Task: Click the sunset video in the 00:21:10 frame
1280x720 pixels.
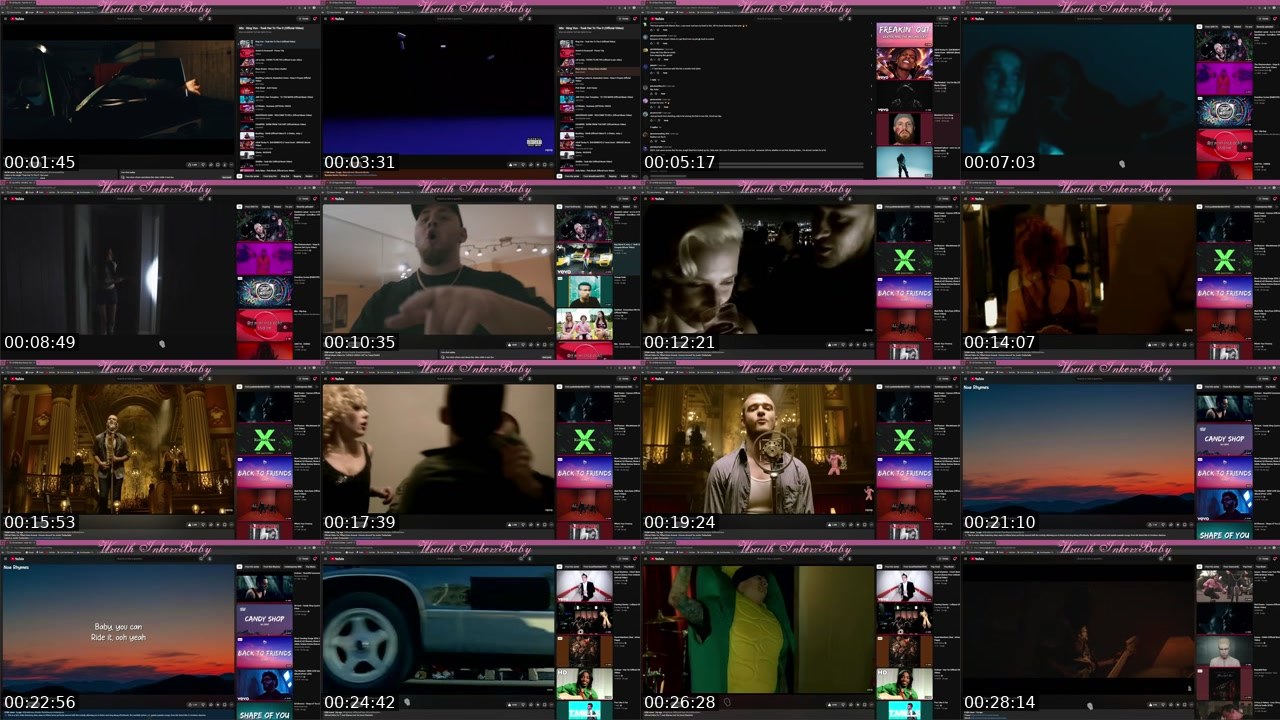Action: 1077,450
